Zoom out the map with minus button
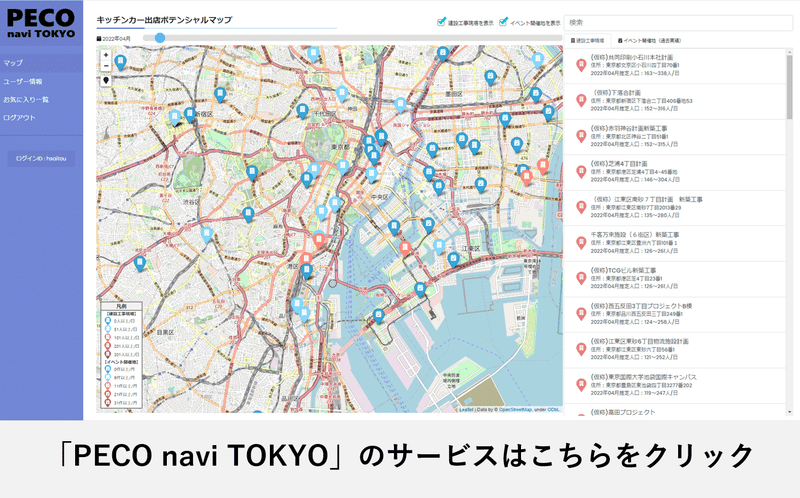Screen dimensions: 800x498 pos(106,66)
